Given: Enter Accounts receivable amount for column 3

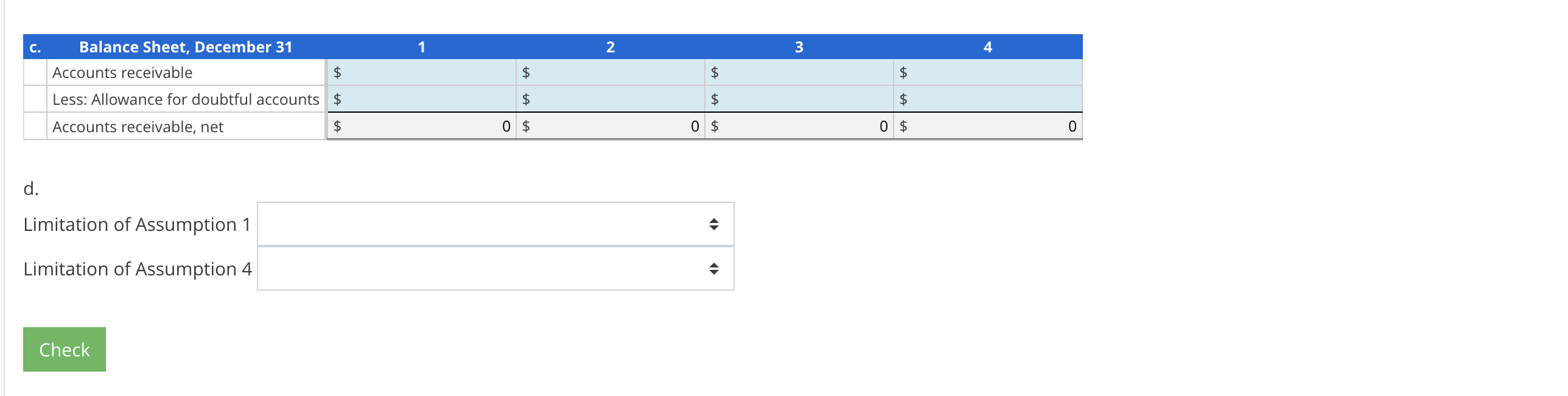Looking at the screenshot, I should click(797, 72).
